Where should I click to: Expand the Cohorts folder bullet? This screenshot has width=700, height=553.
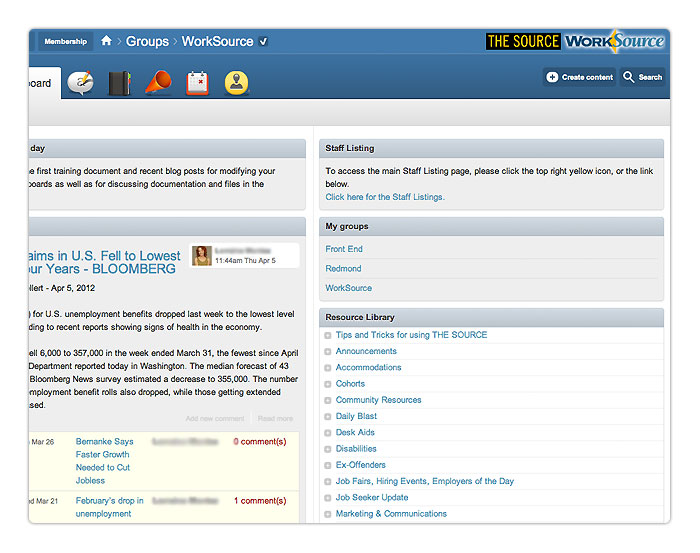point(328,384)
